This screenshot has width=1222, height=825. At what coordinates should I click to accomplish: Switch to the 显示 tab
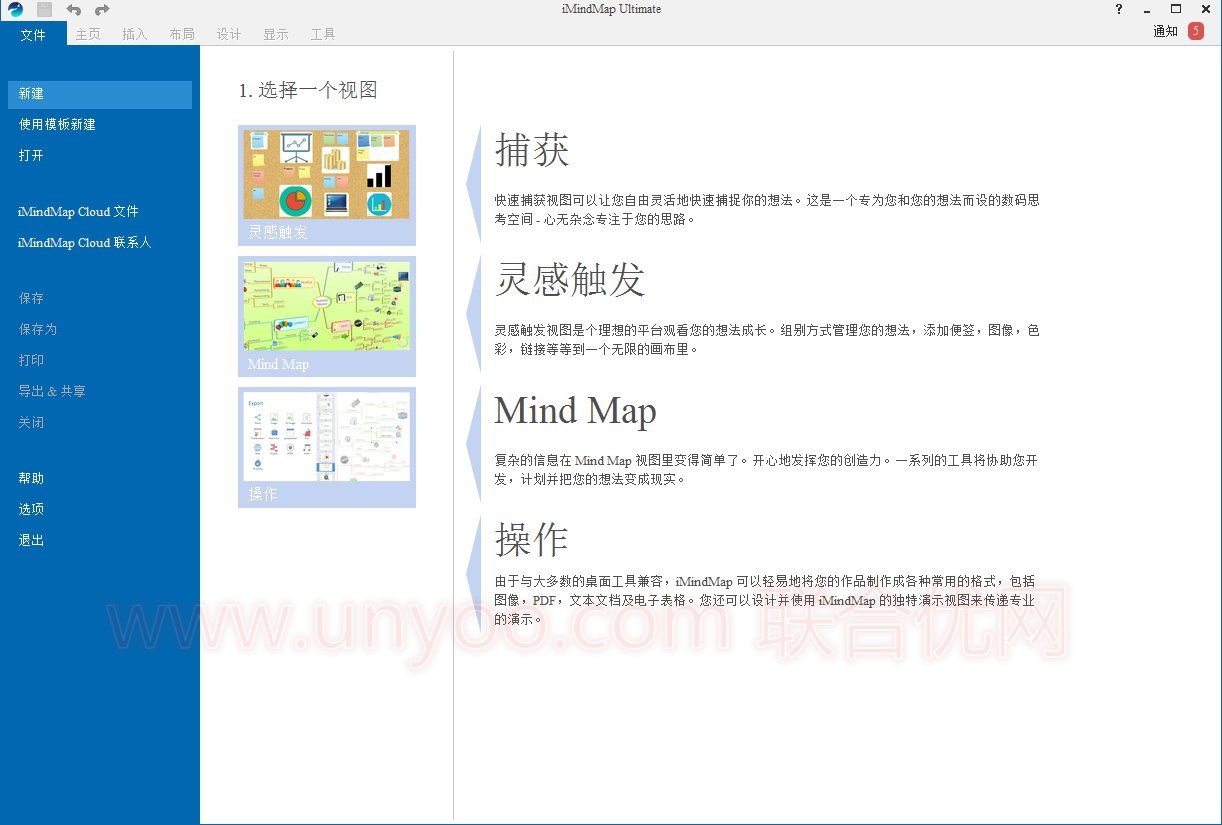click(276, 34)
